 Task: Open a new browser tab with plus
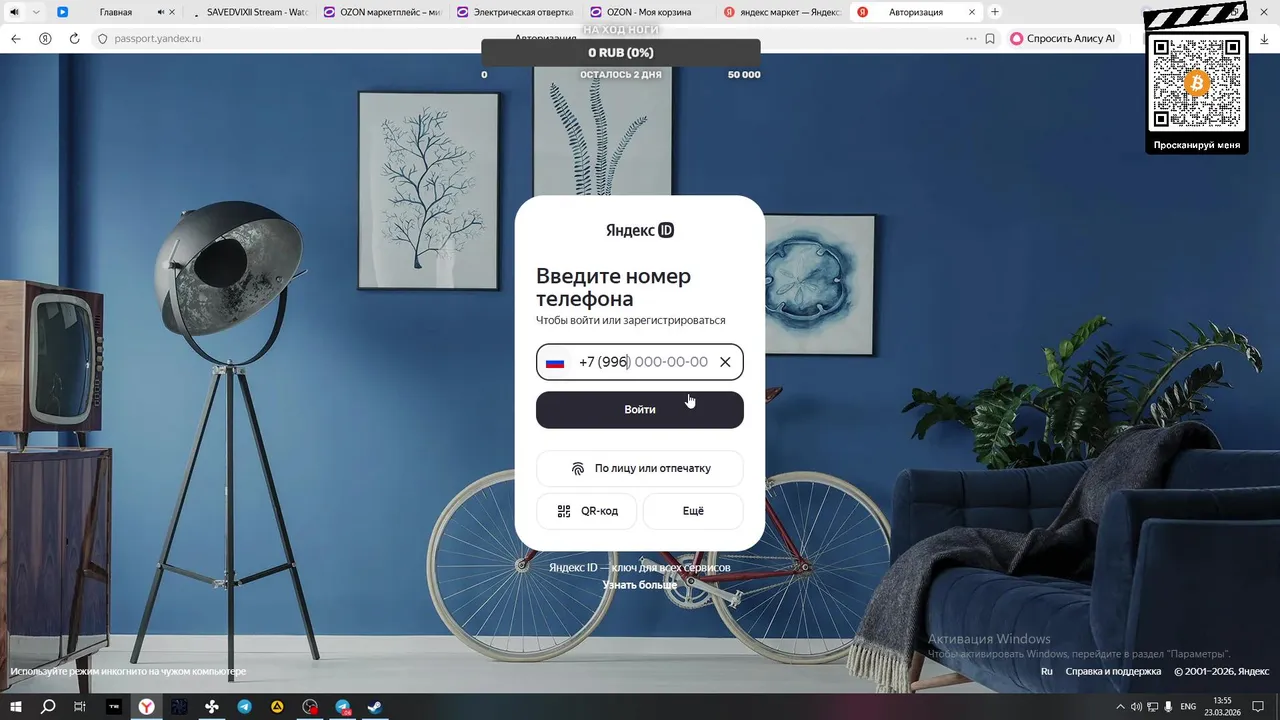pyautogui.click(x=995, y=12)
